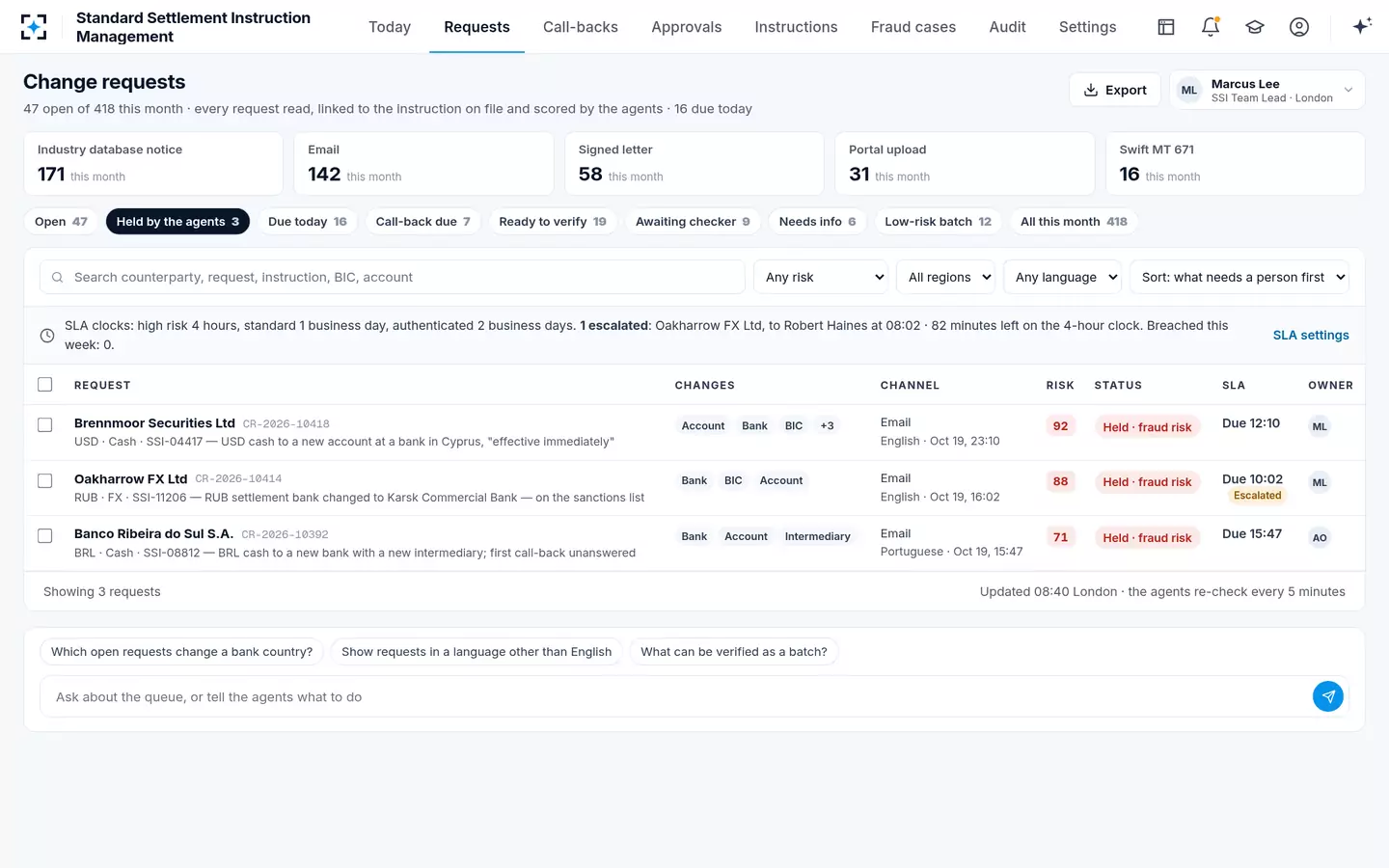The width and height of the screenshot is (1389, 868).
Task: Open notifications bell
Action: click(x=1211, y=27)
